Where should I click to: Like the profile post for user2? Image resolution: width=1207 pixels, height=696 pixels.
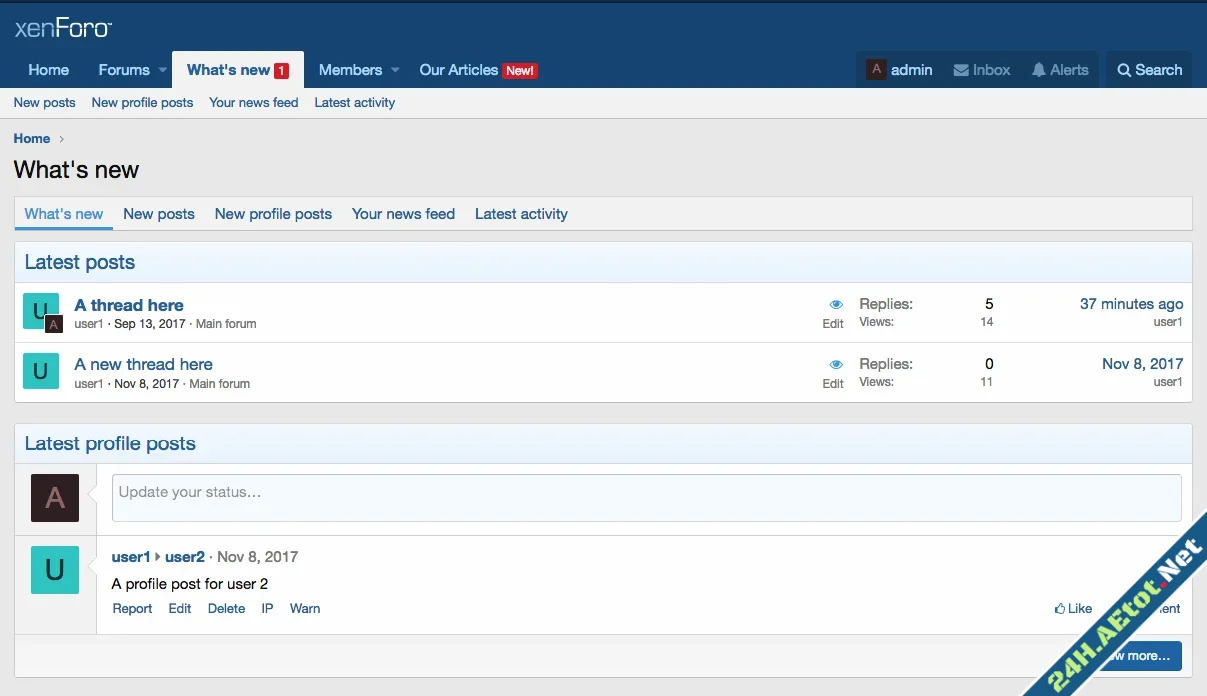[1071, 608]
